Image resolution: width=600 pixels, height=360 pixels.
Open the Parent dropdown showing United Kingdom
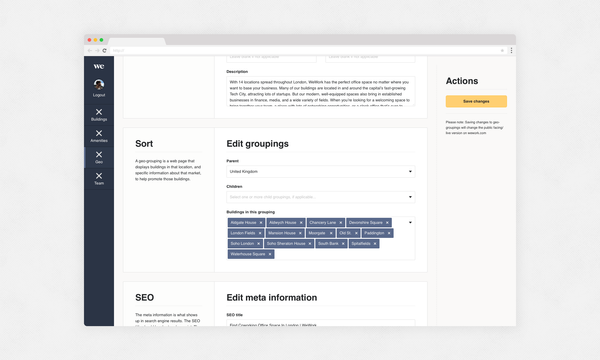(321, 171)
